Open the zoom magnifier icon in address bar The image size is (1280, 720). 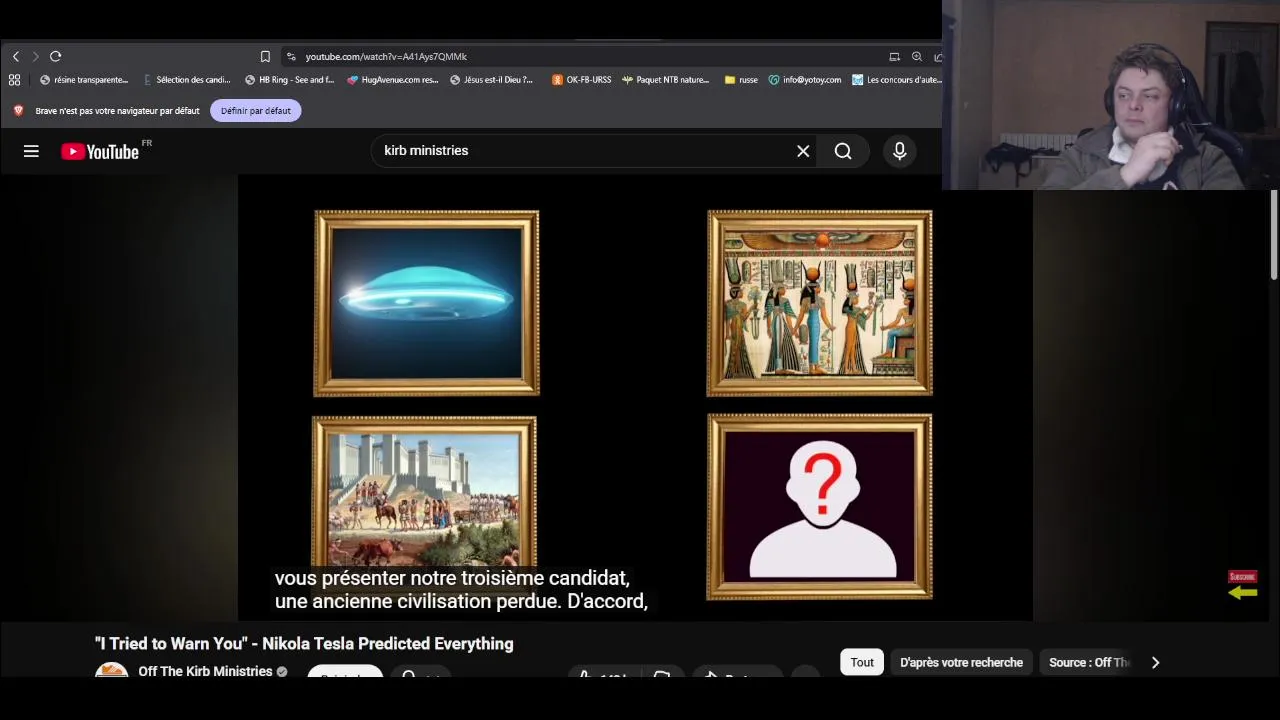[x=917, y=57]
